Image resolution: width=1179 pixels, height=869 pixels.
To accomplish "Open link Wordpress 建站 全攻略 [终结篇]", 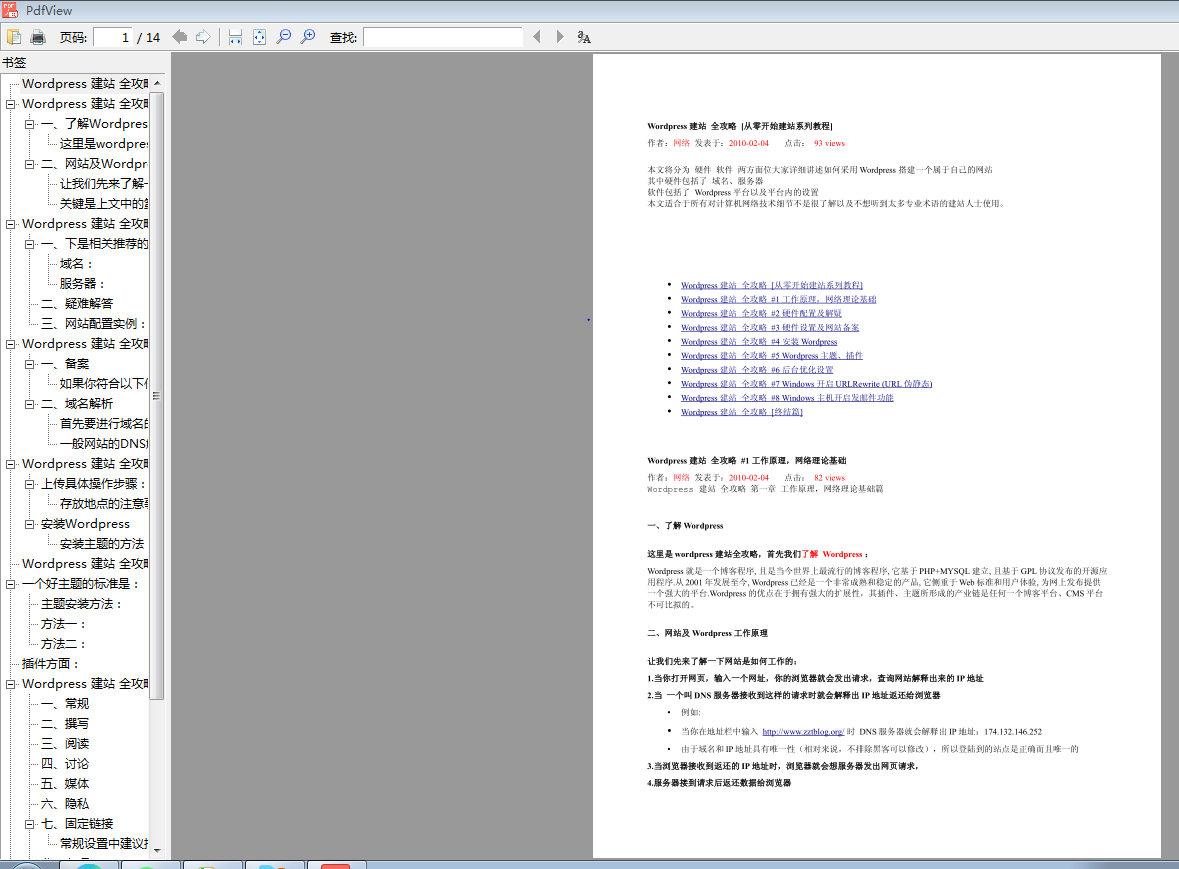I will tap(741, 412).
